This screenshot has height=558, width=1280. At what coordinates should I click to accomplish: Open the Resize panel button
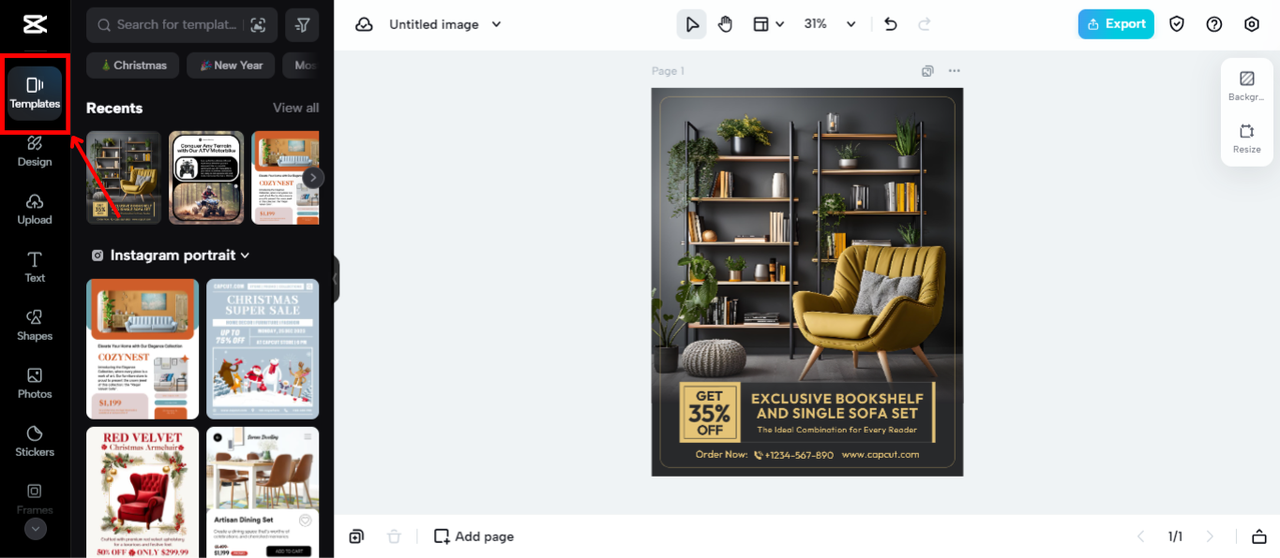pos(1246,139)
